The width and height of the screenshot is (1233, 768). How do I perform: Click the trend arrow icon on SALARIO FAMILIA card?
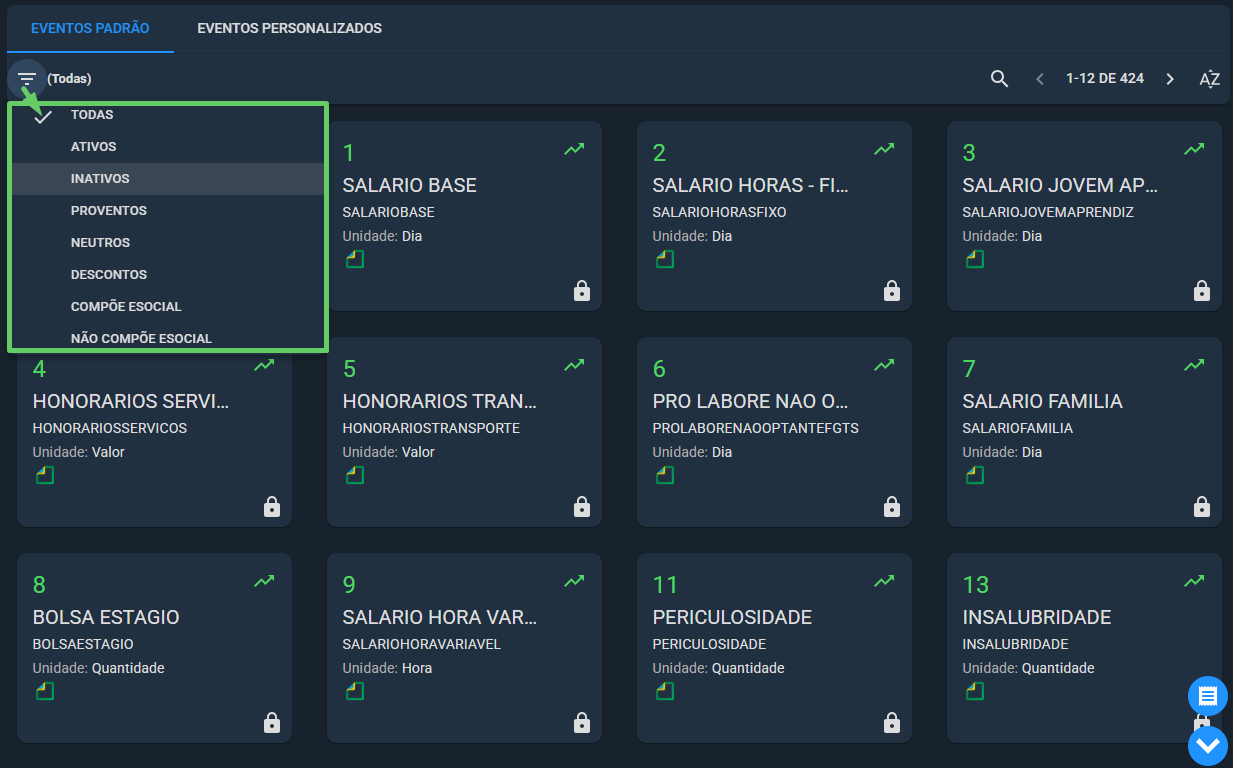point(1194,365)
